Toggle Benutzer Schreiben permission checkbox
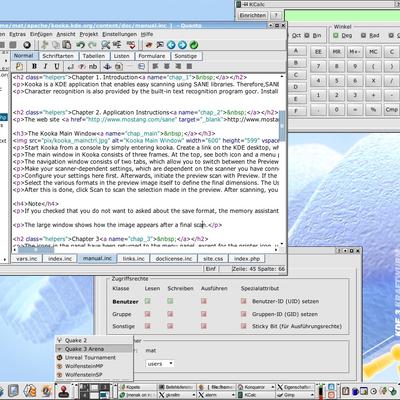400x400 pixels. (x=170, y=301)
